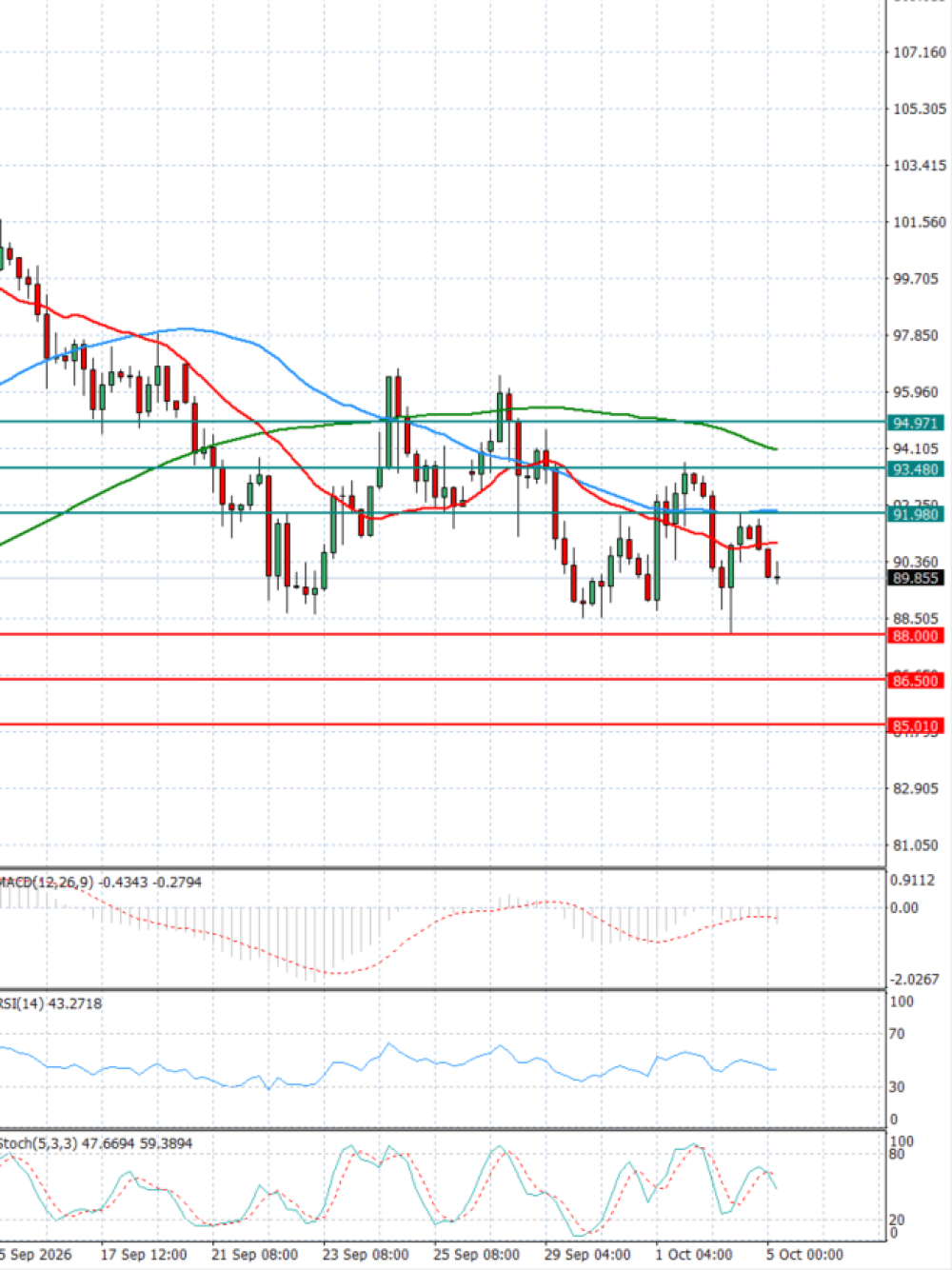952x1270 pixels.
Task: Click the 88.505 price axis value
Action: [x=916, y=619]
